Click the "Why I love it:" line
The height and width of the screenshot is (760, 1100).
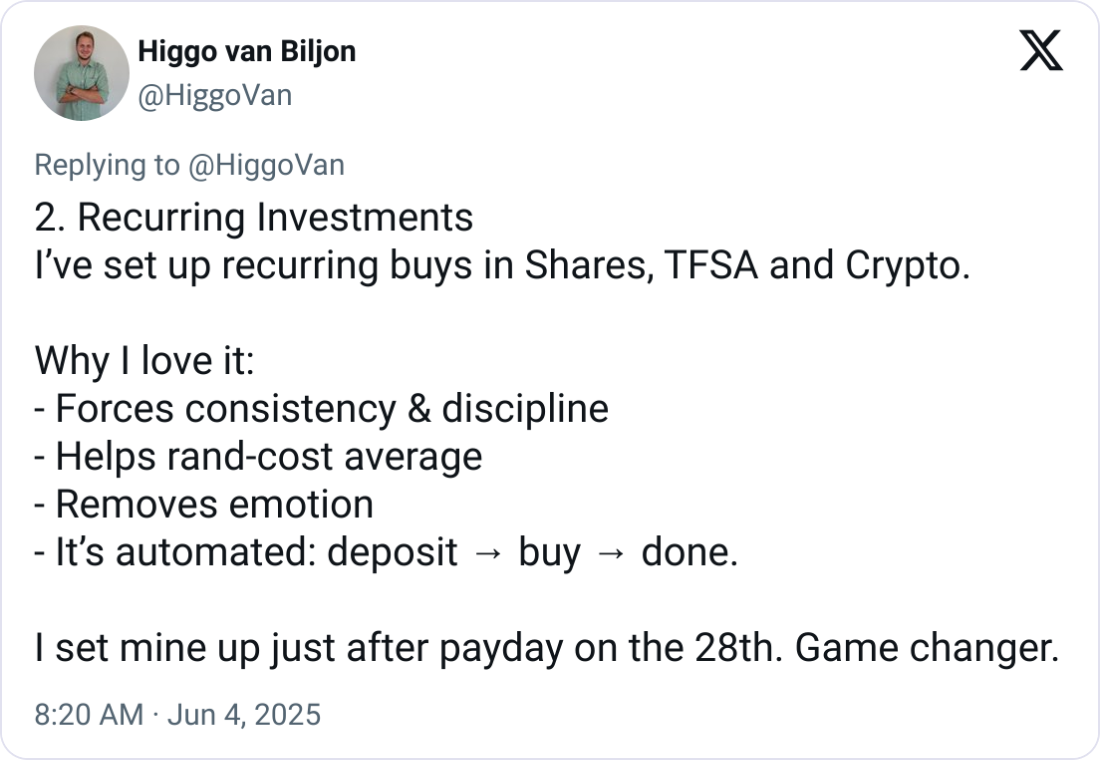click(x=145, y=361)
